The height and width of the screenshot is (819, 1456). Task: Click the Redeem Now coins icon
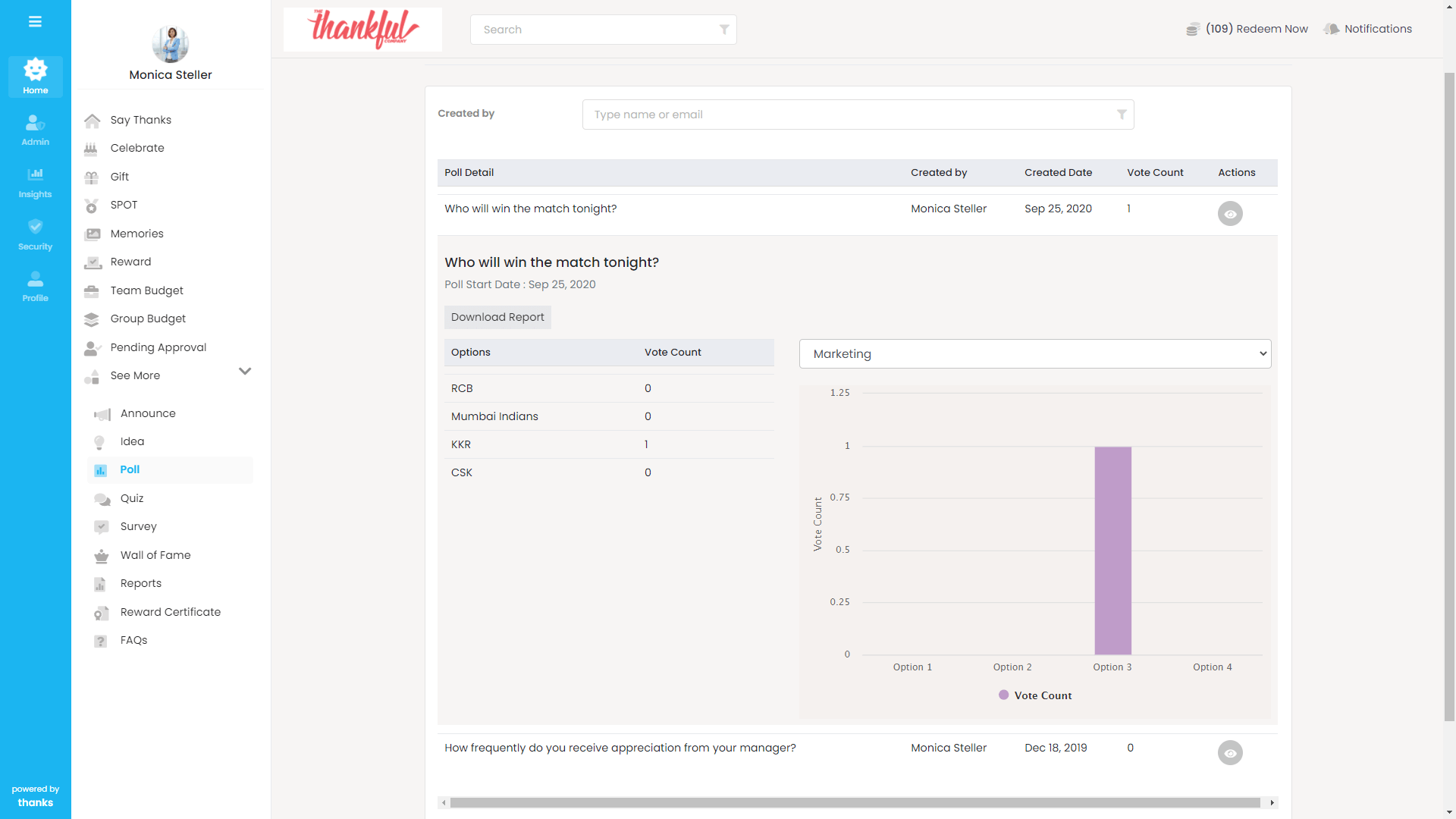click(x=1193, y=29)
